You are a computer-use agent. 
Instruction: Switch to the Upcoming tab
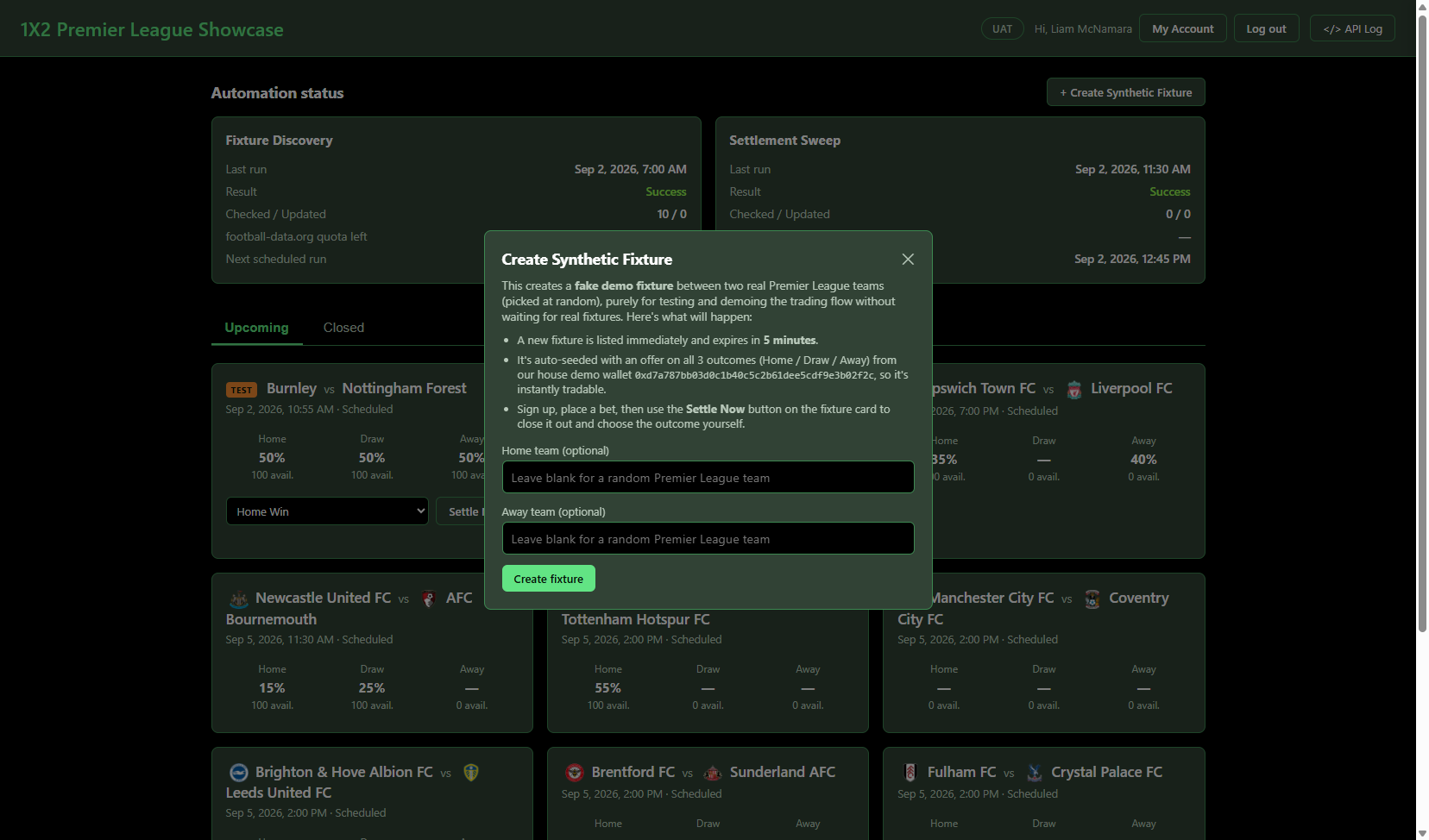point(256,328)
